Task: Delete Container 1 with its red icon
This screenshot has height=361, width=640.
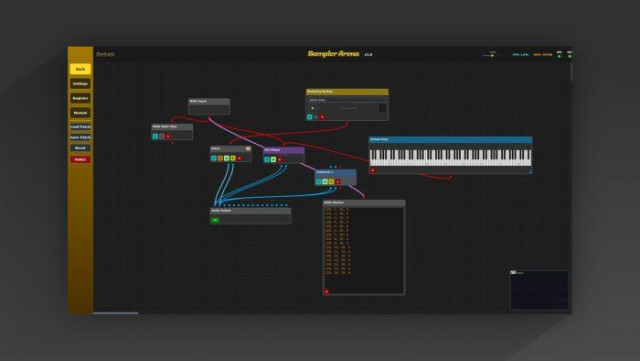Action: (x=338, y=181)
